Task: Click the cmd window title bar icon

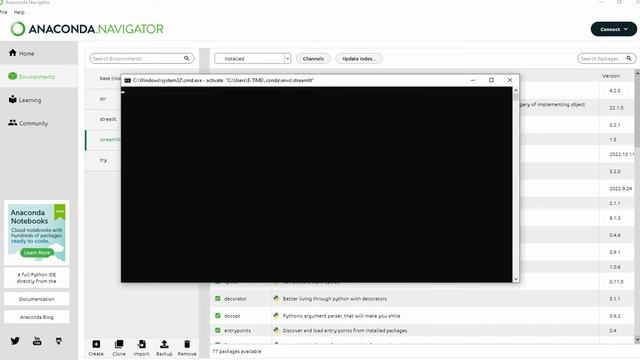Action: pyautogui.click(x=127, y=80)
